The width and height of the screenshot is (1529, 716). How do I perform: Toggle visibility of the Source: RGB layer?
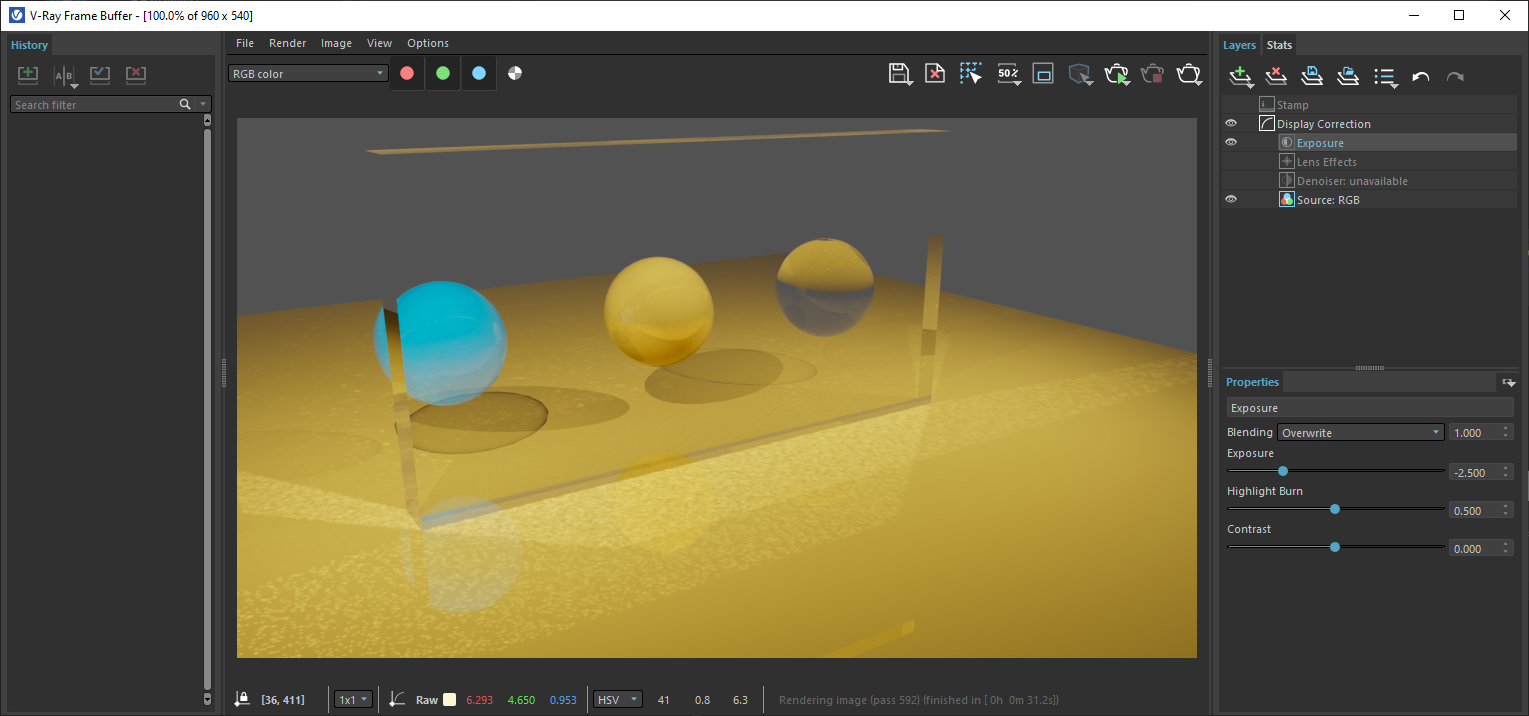click(x=1231, y=200)
